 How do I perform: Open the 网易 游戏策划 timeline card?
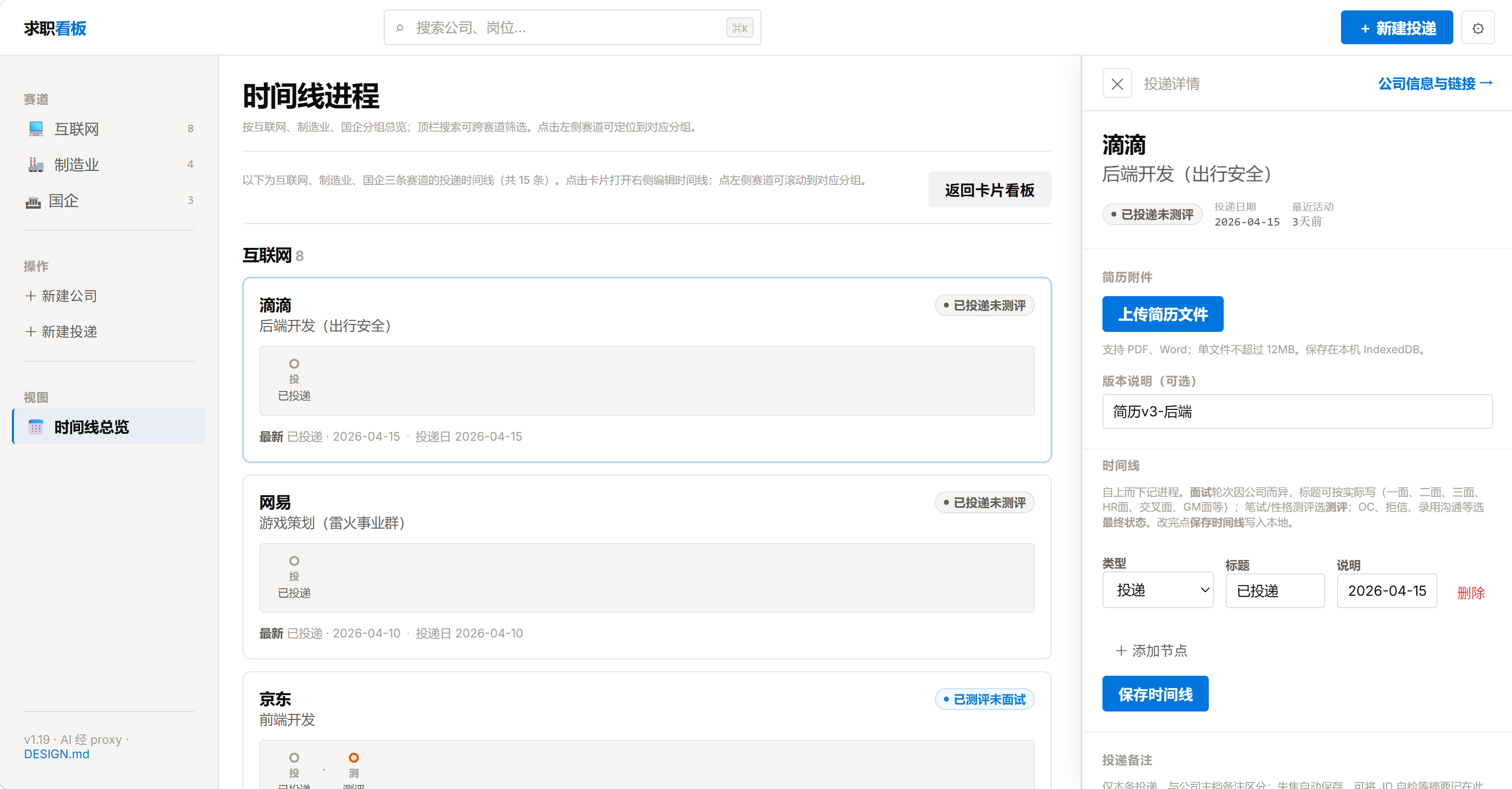(647, 567)
